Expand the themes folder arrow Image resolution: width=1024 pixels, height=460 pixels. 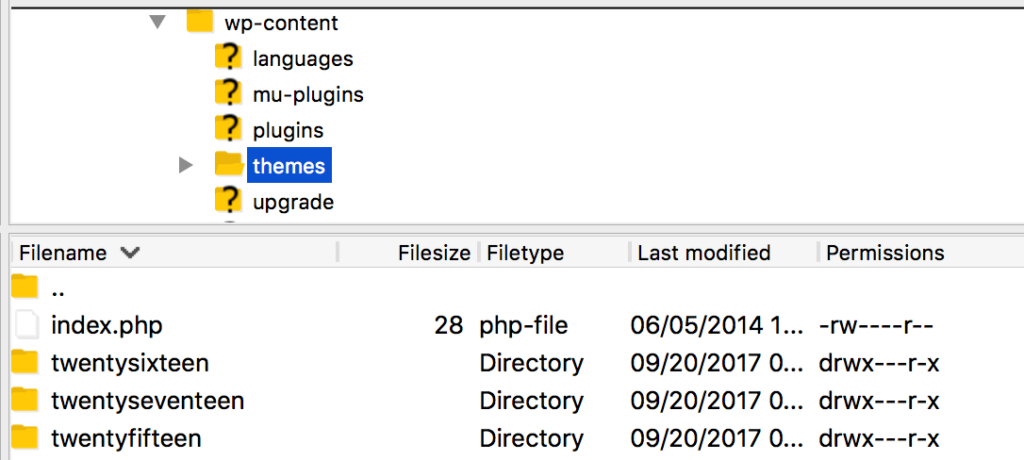(x=185, y=165)
